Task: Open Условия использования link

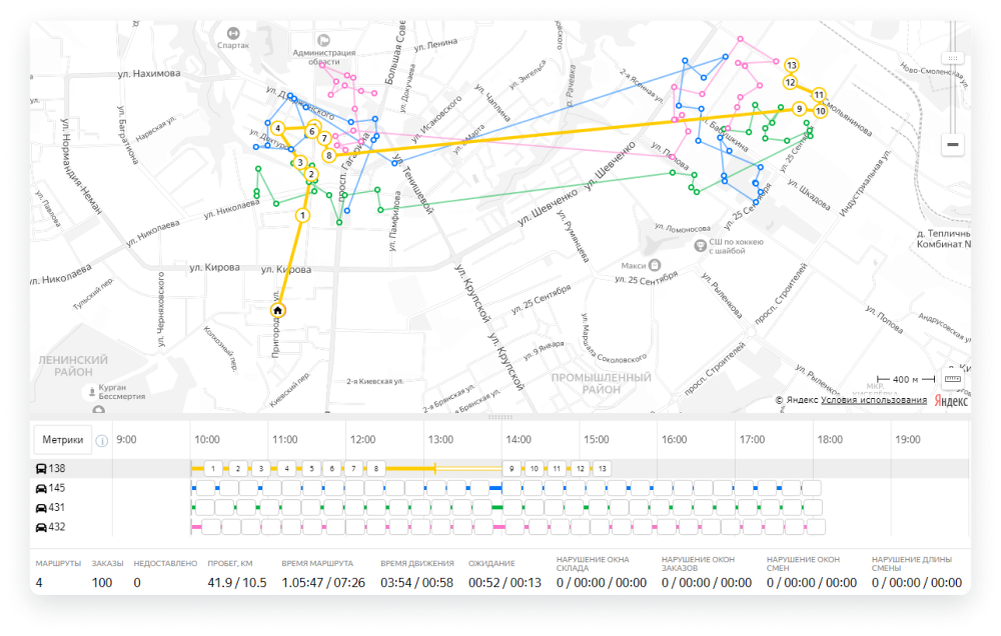Action: [873, 400]
